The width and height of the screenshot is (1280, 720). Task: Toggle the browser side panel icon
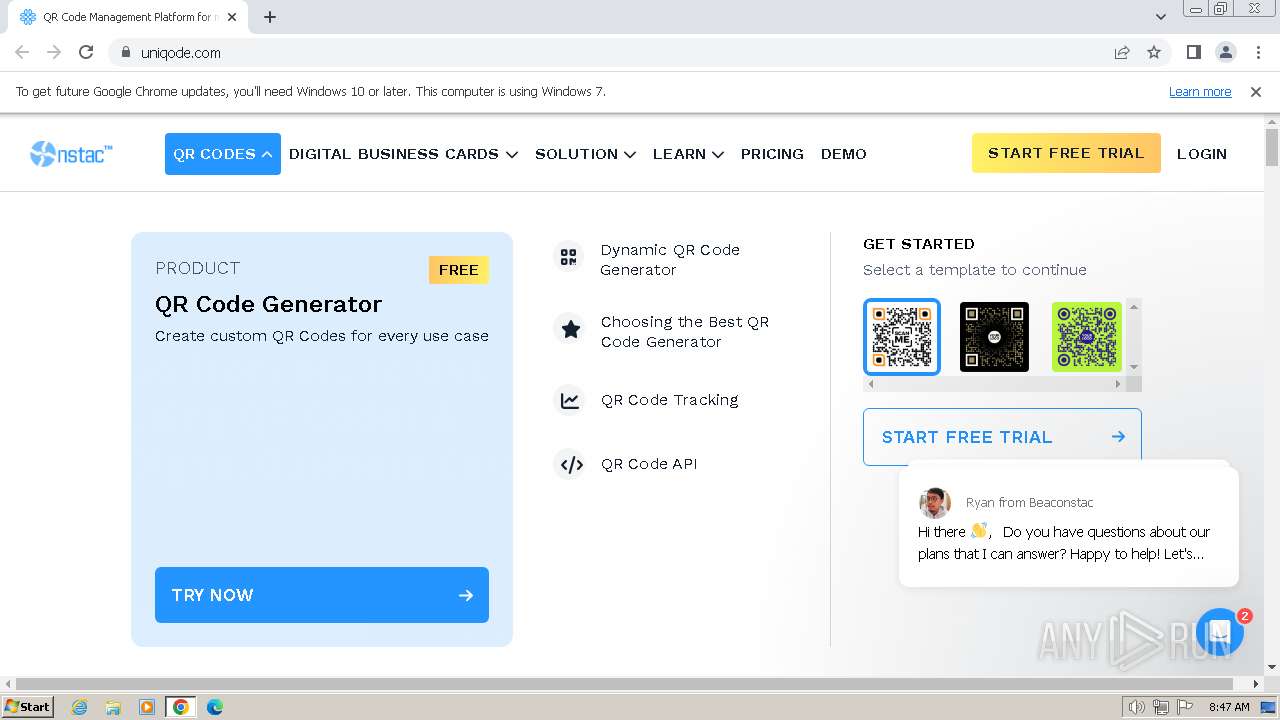tap(1193, 52)
